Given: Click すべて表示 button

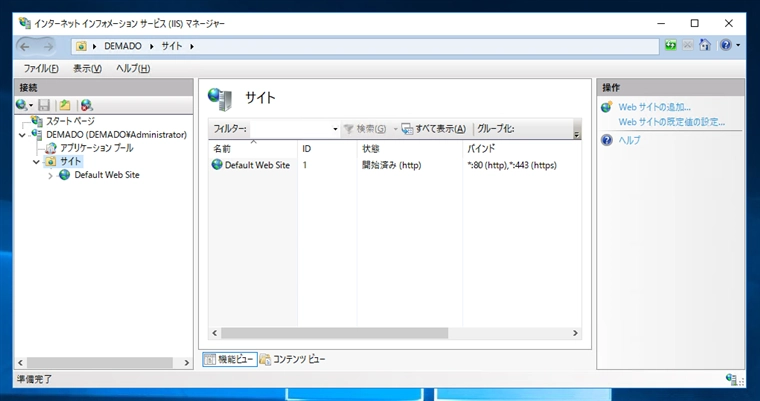Looking at the screenshot, I should coord(434,129).
